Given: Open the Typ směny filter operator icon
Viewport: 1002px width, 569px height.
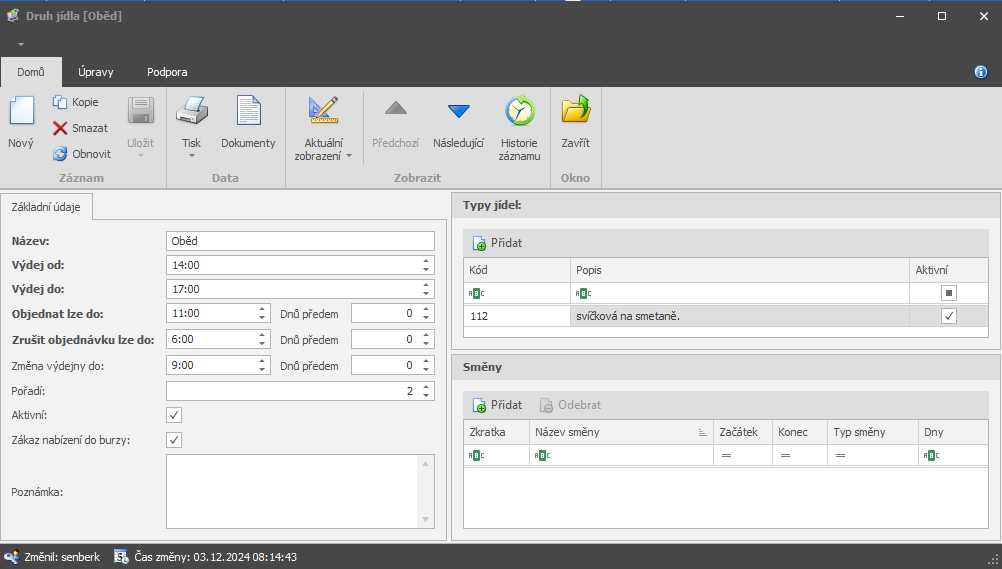Looking at the screenshot, I should pos(840,455).
